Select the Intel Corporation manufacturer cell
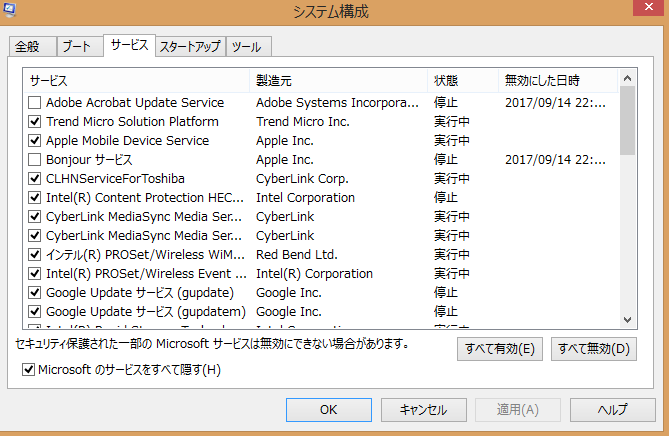Screen dimensions: 669x436 [305, 198]
